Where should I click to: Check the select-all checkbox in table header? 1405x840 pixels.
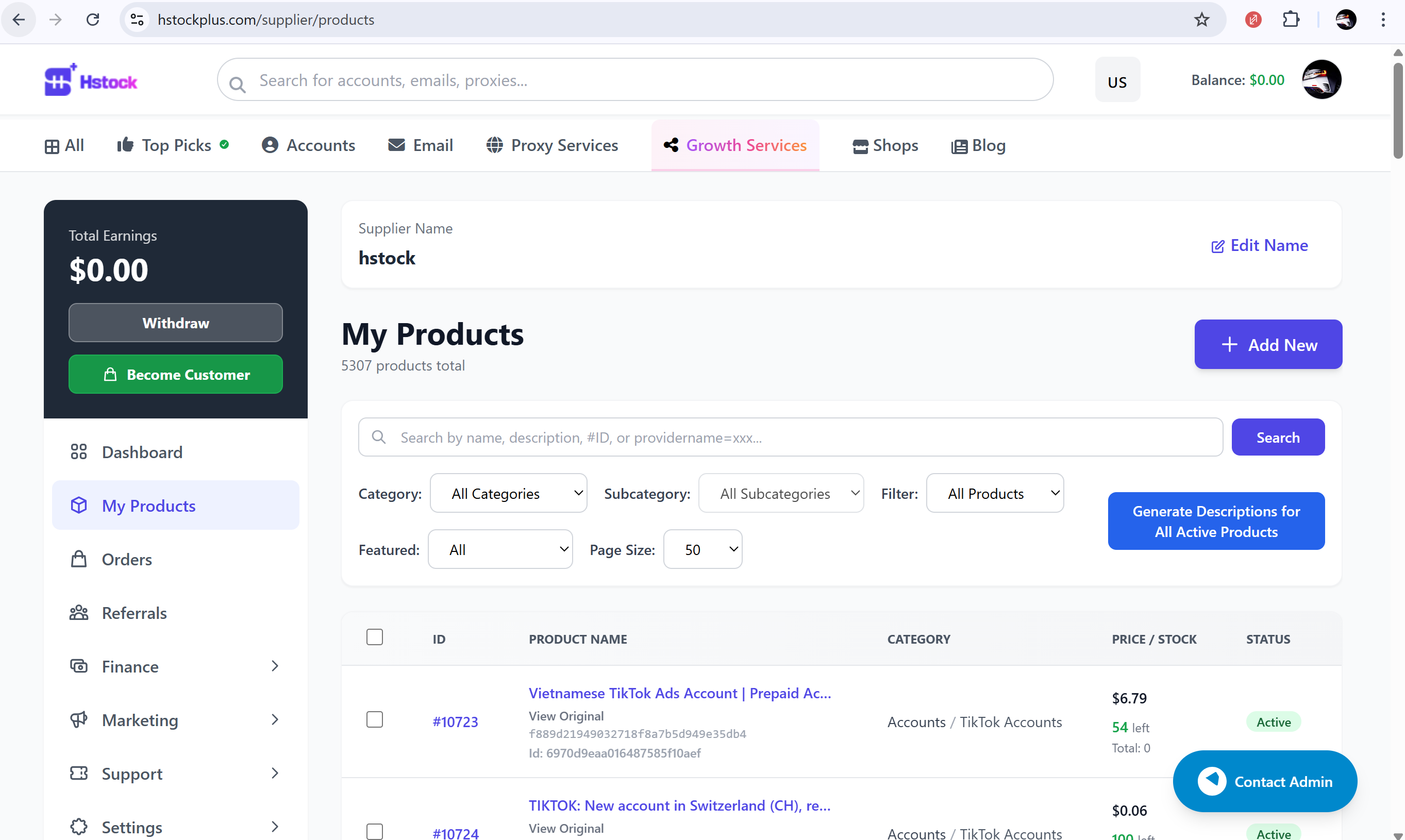[x=375, y=636]
